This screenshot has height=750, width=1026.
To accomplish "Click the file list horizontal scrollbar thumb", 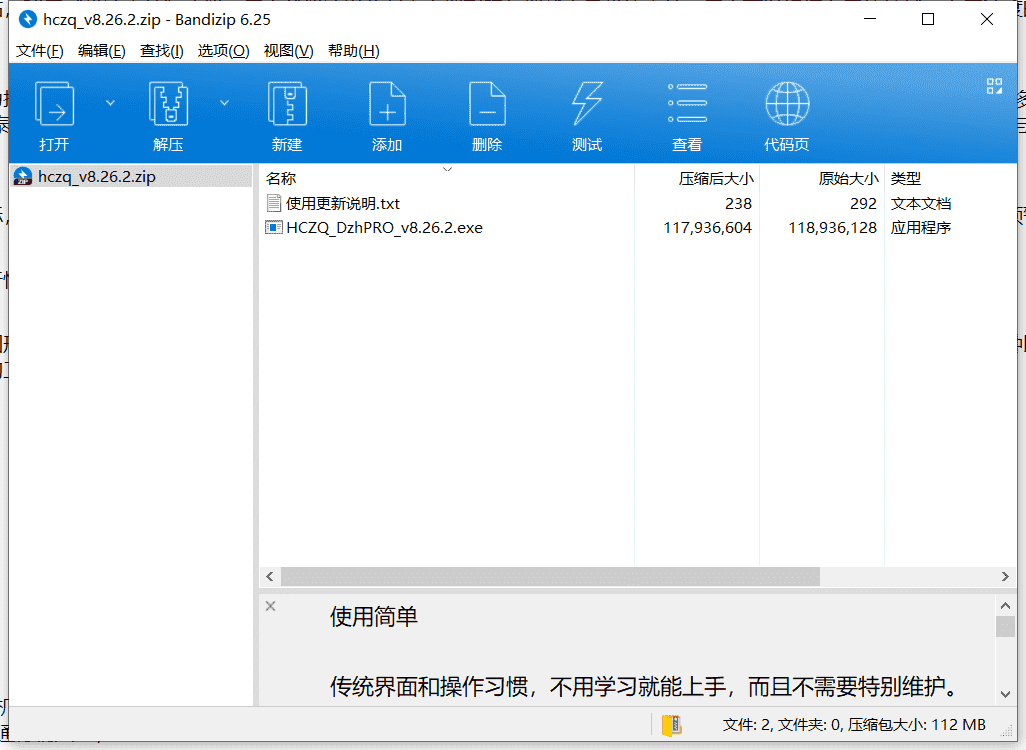I will coord(550,577).
